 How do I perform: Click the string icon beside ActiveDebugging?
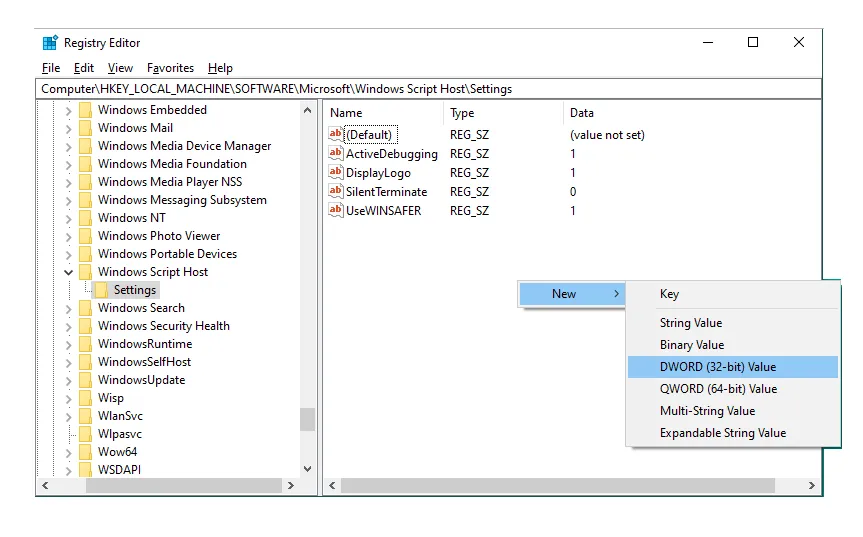pyautogui.click(x=335, y=153)
